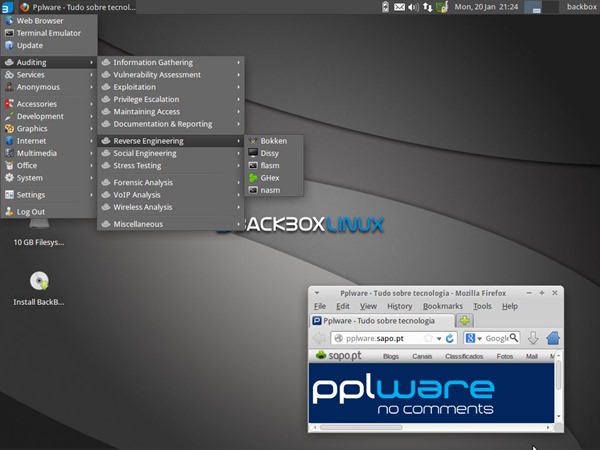Click the search magnifier icon in Firefox
The height and width of the screenshot is (450, 600).
coord(514,338)
